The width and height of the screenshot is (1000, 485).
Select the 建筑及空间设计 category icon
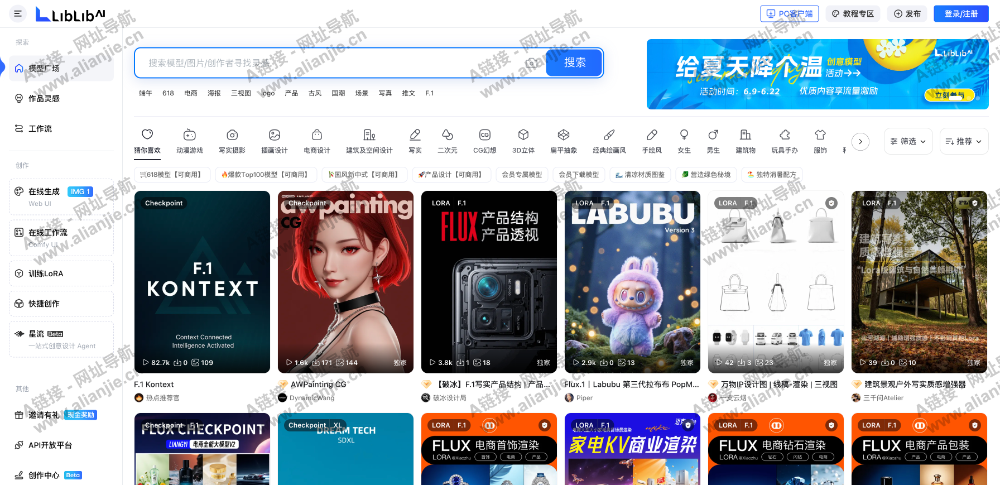[x=369, y=141]
